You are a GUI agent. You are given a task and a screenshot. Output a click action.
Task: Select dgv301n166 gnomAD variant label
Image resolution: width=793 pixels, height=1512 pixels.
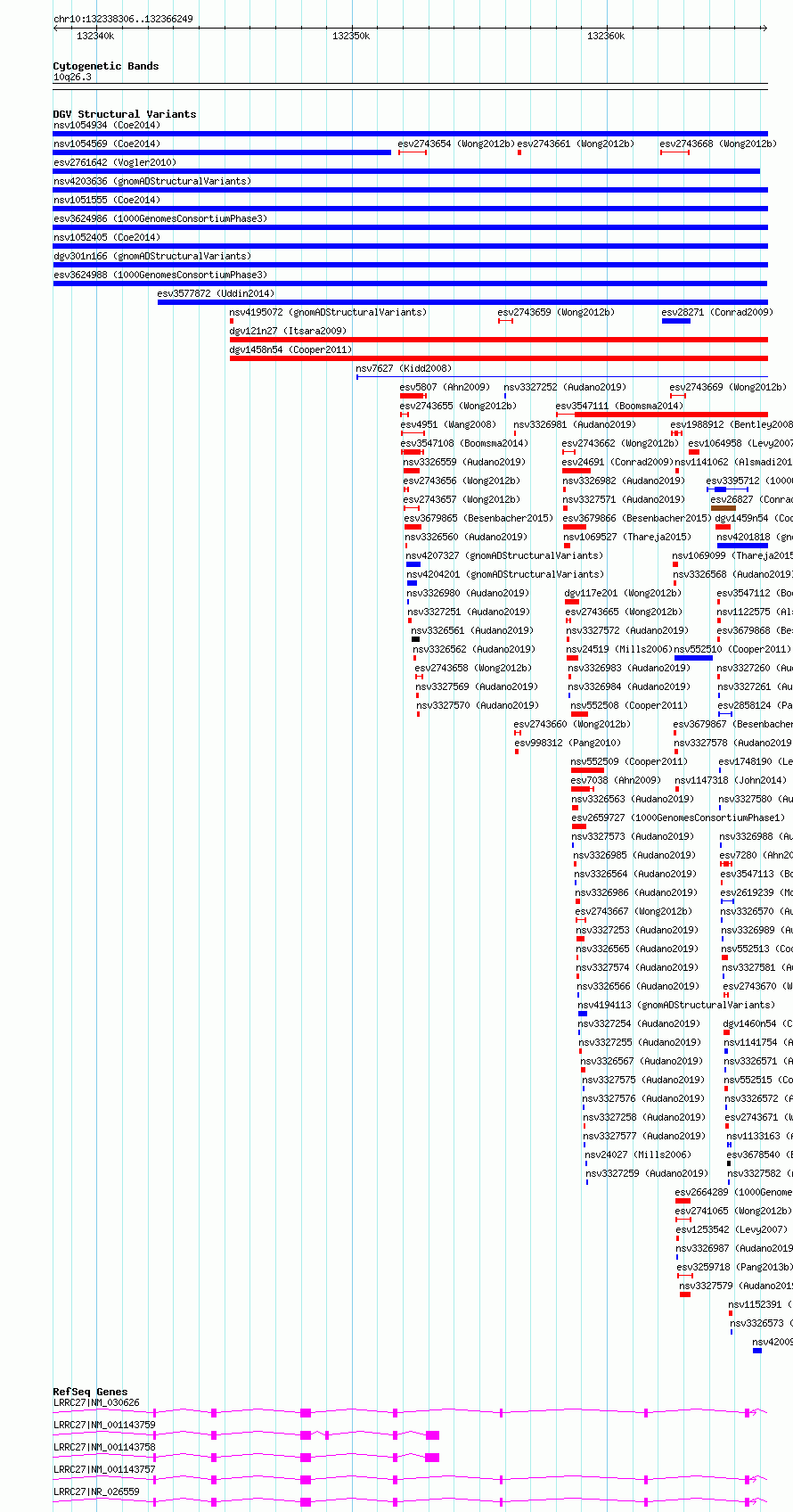click(x=152, y=256)
